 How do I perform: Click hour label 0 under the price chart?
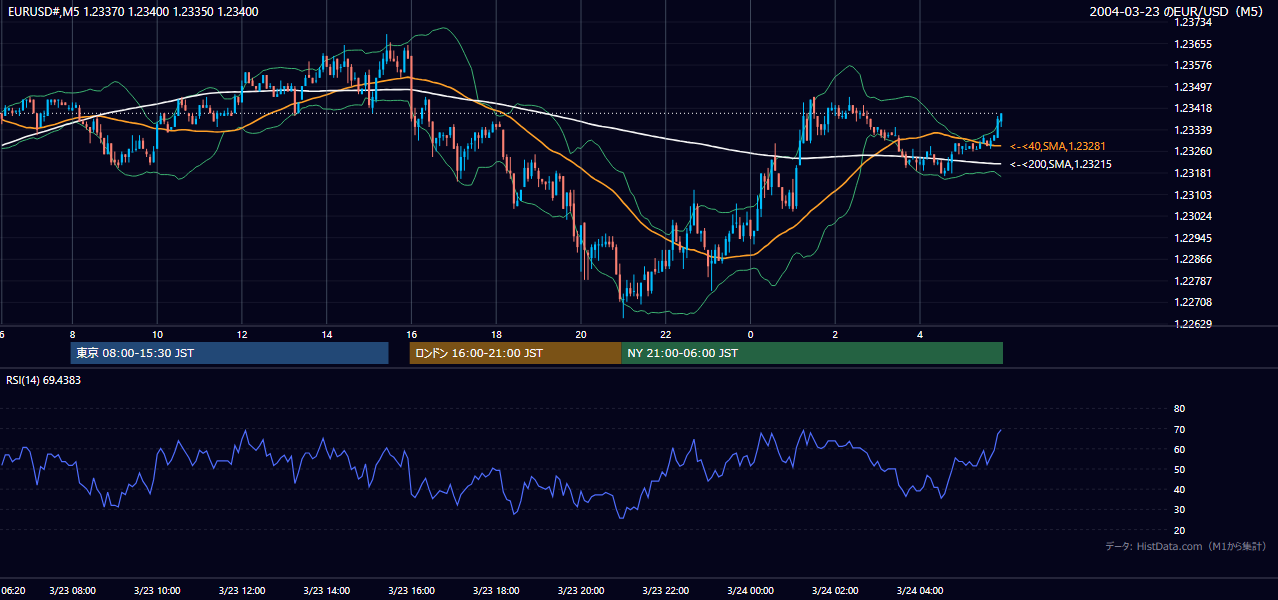751,334
